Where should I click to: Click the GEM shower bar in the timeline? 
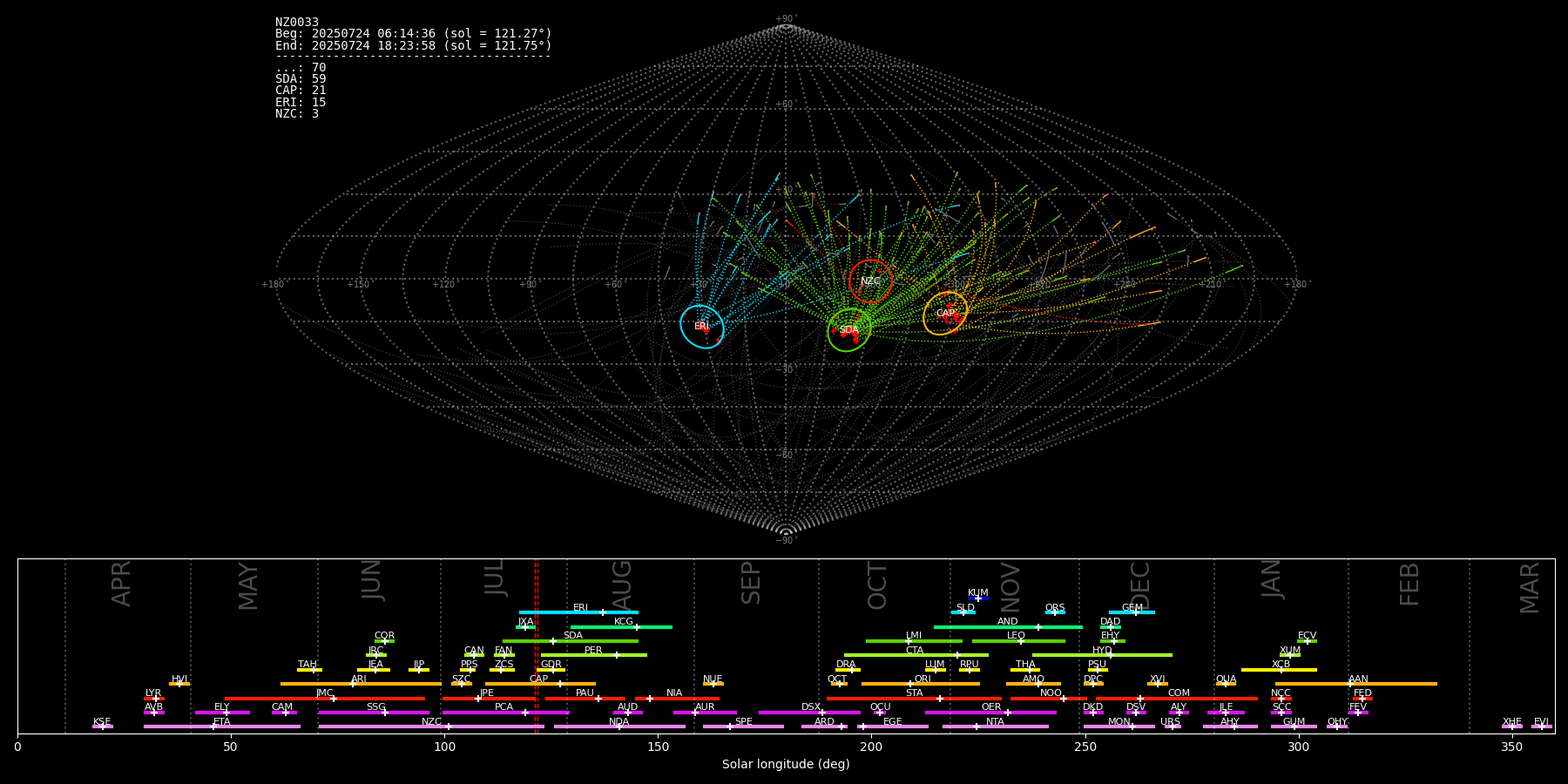click(x=1132, y=612)
